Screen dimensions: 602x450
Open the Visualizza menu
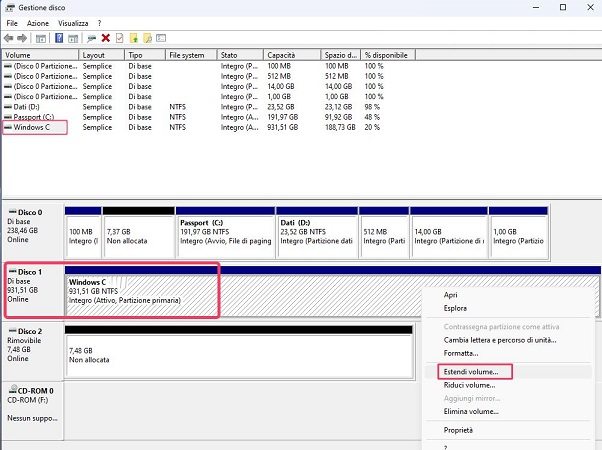71,22
